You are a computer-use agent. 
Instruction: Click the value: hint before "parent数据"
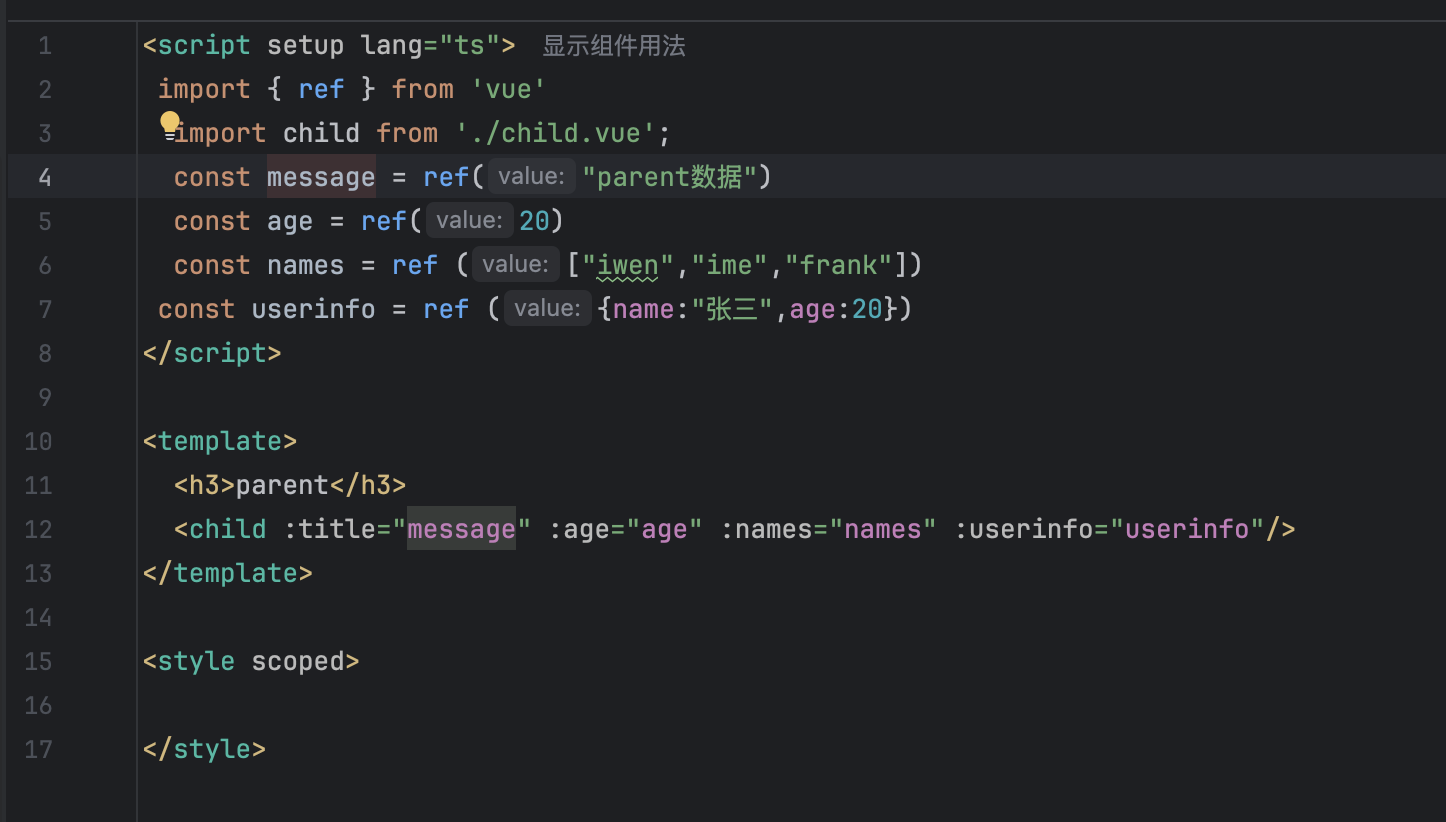click(x=531, y=177)
